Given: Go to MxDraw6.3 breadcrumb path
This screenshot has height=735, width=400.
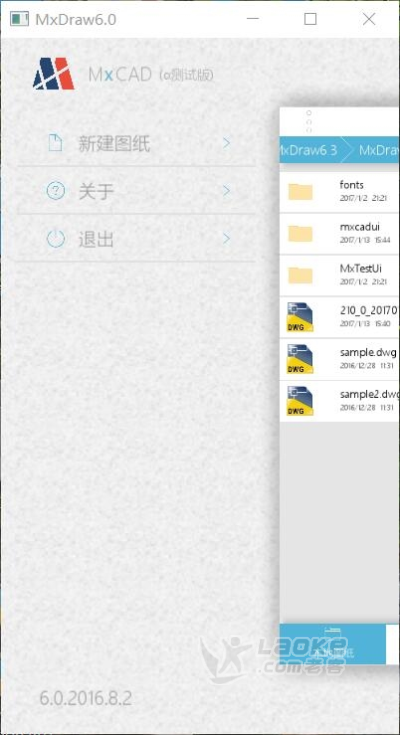Looking at the screenshot, I should click(x=309, y=150).
